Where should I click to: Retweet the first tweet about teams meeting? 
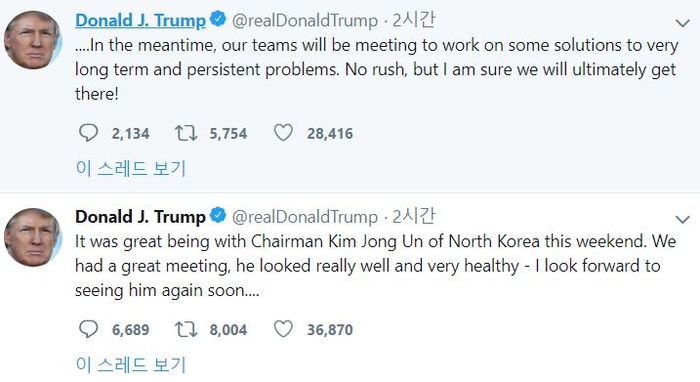186,133
